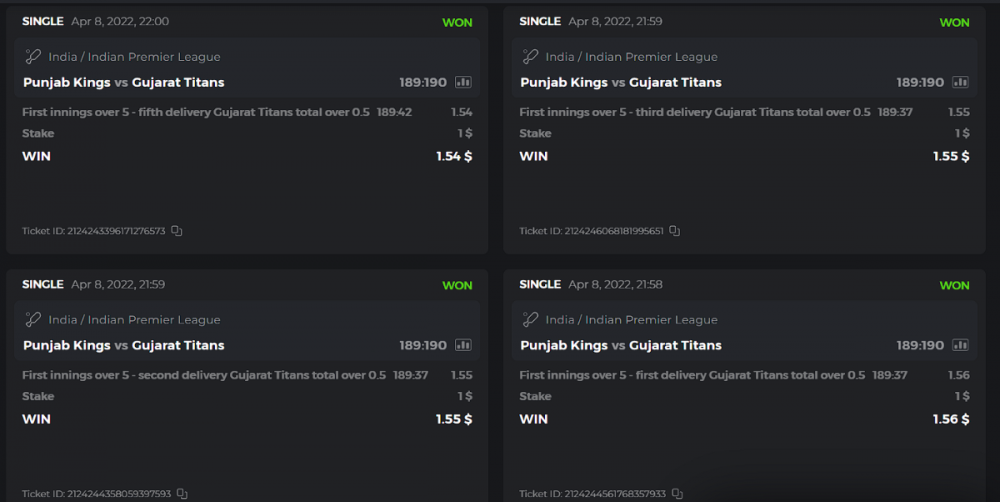Click the 1.54 $ win amount

point(454,156)
